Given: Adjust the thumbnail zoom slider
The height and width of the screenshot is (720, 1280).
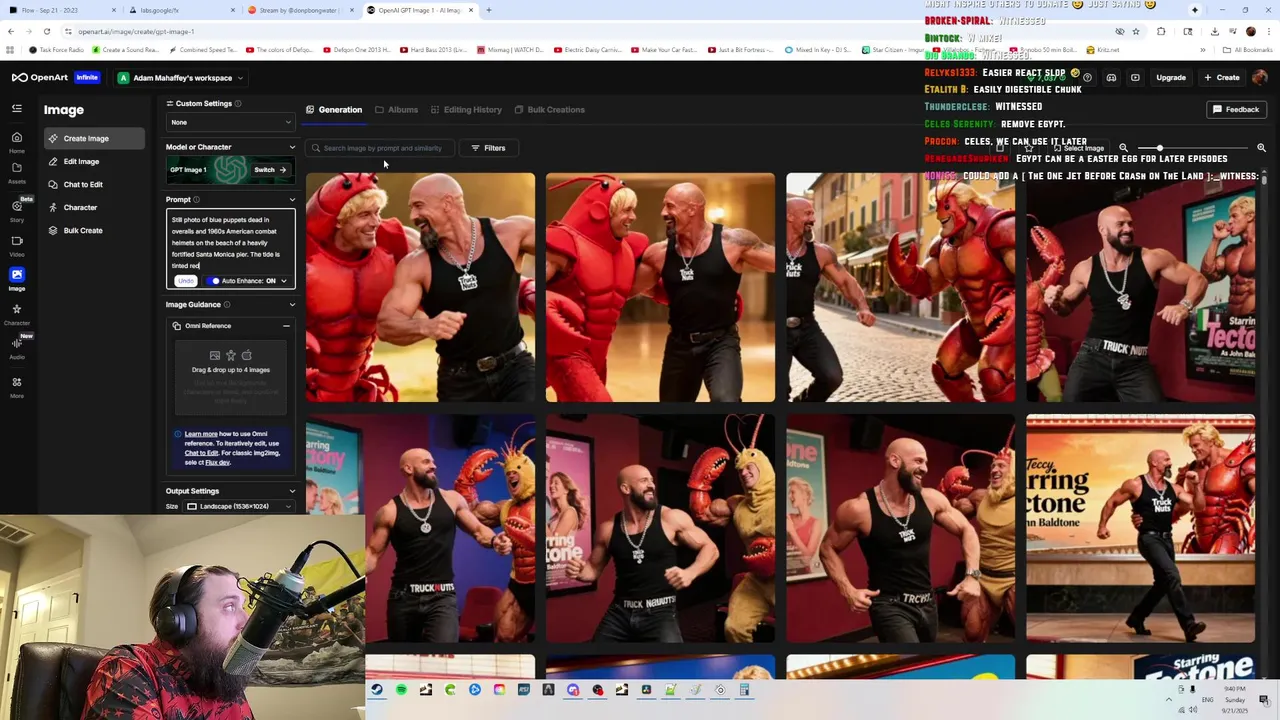Looking at the screenshot, I should pyautogui.click(x=1192, y=148).
